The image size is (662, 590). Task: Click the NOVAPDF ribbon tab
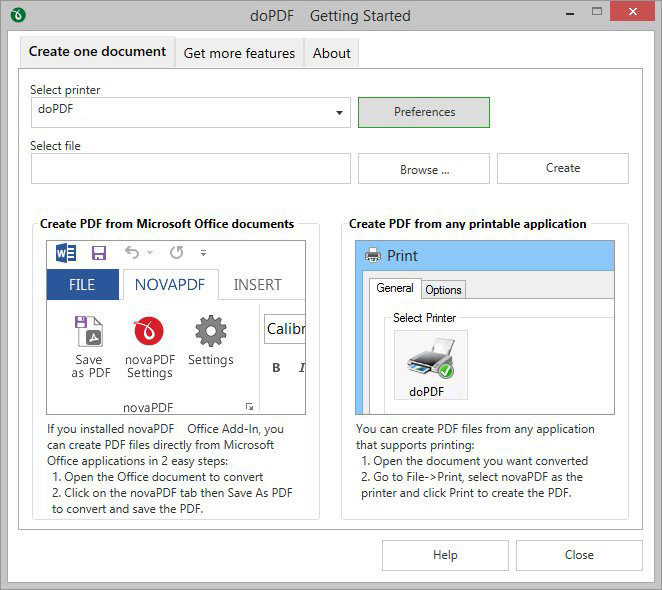coord(170,285)
